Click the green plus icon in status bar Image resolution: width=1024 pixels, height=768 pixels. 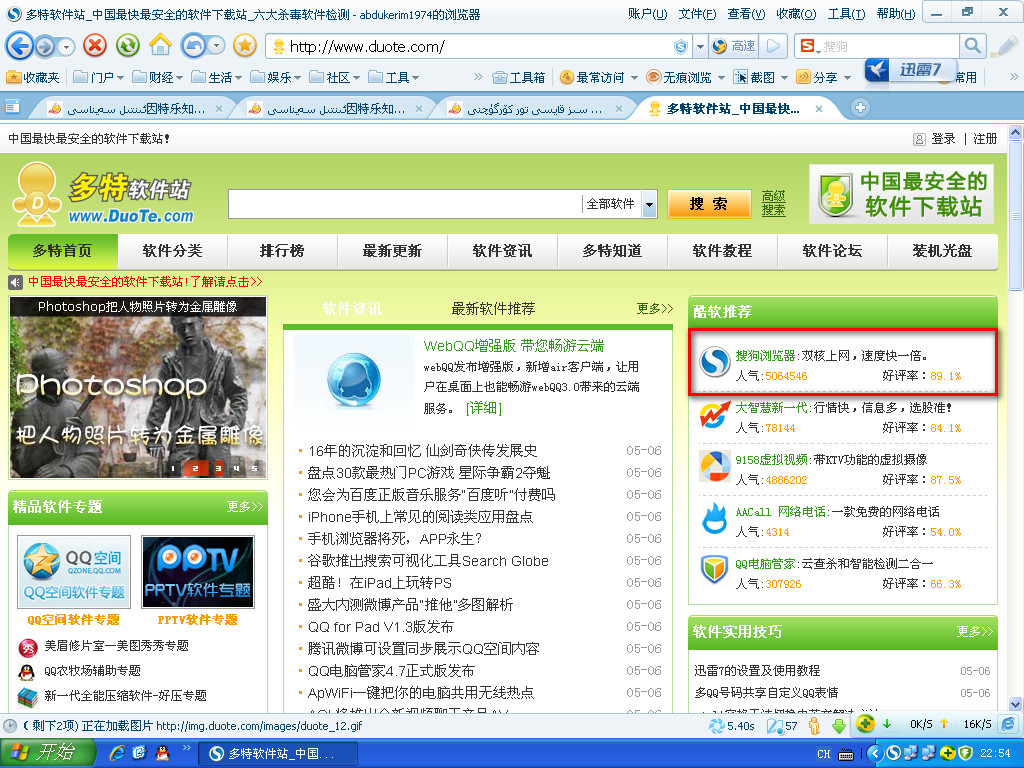tap(865, 724)
